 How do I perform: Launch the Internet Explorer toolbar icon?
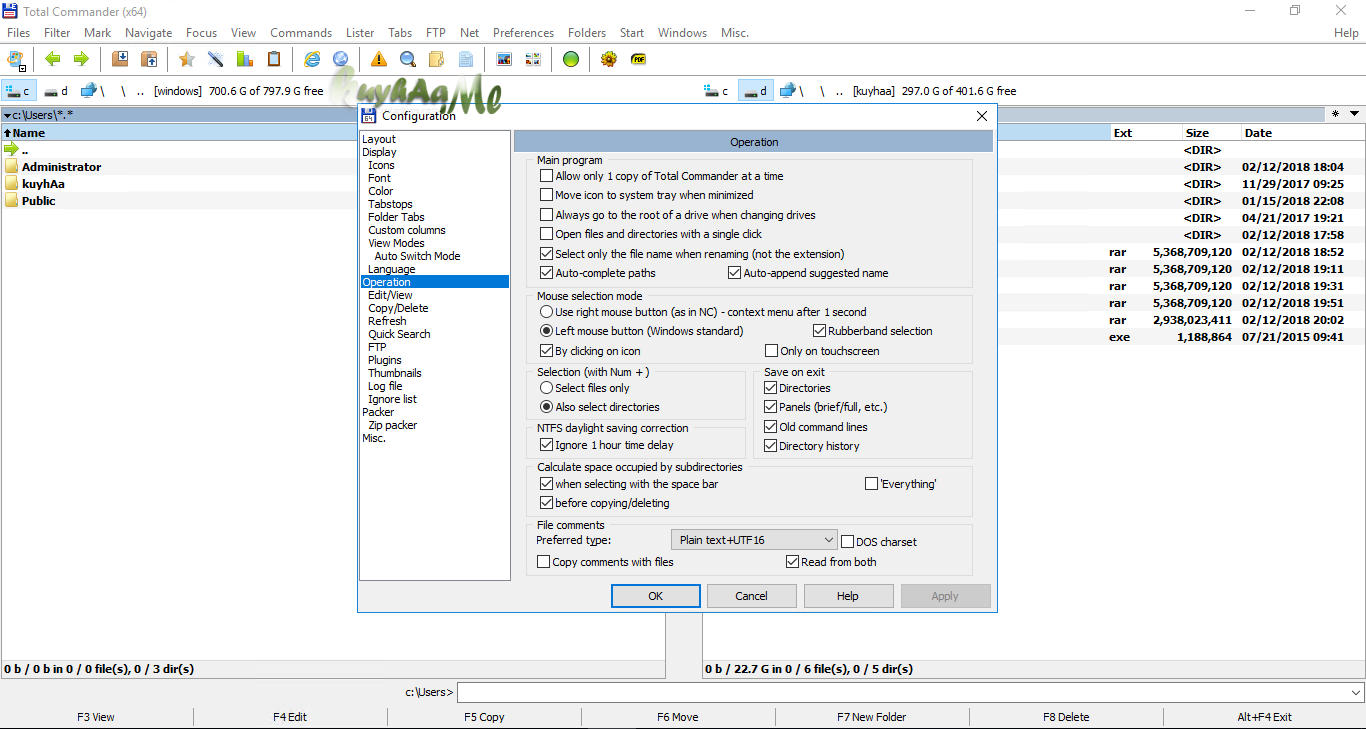point(312,59)
